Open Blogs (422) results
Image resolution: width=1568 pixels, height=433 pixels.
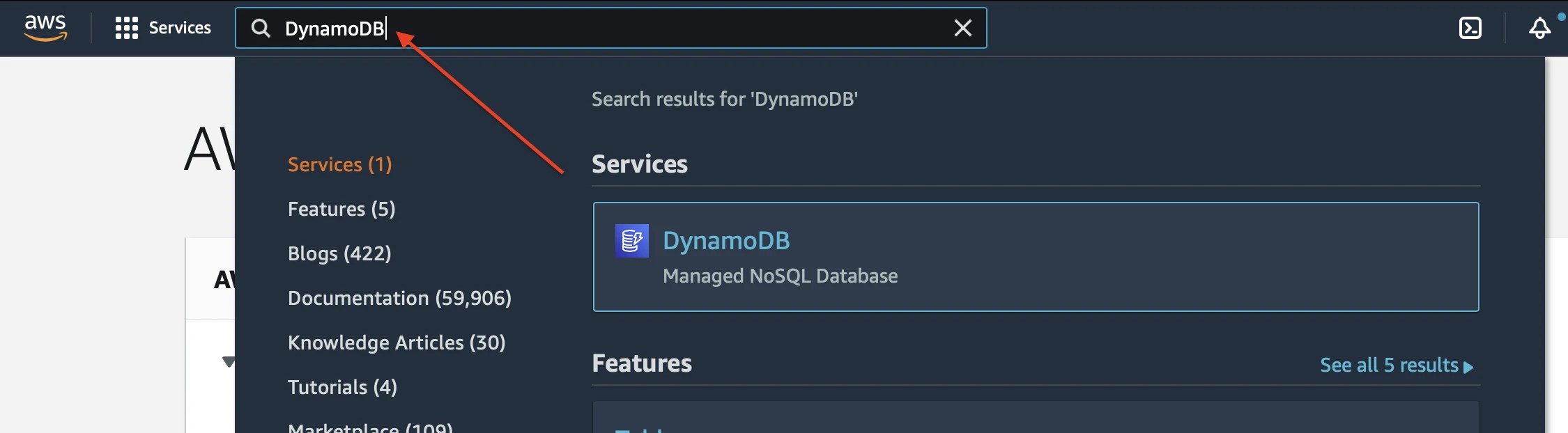pyautogui.click(x=339, y=253)
